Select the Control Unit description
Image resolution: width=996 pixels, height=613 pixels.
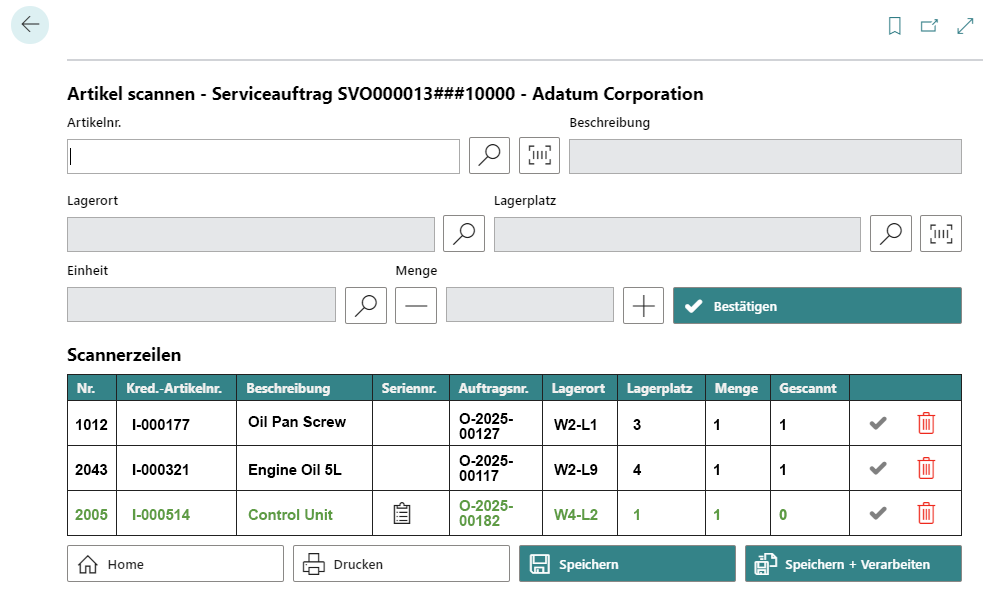(x=290, y=515)
